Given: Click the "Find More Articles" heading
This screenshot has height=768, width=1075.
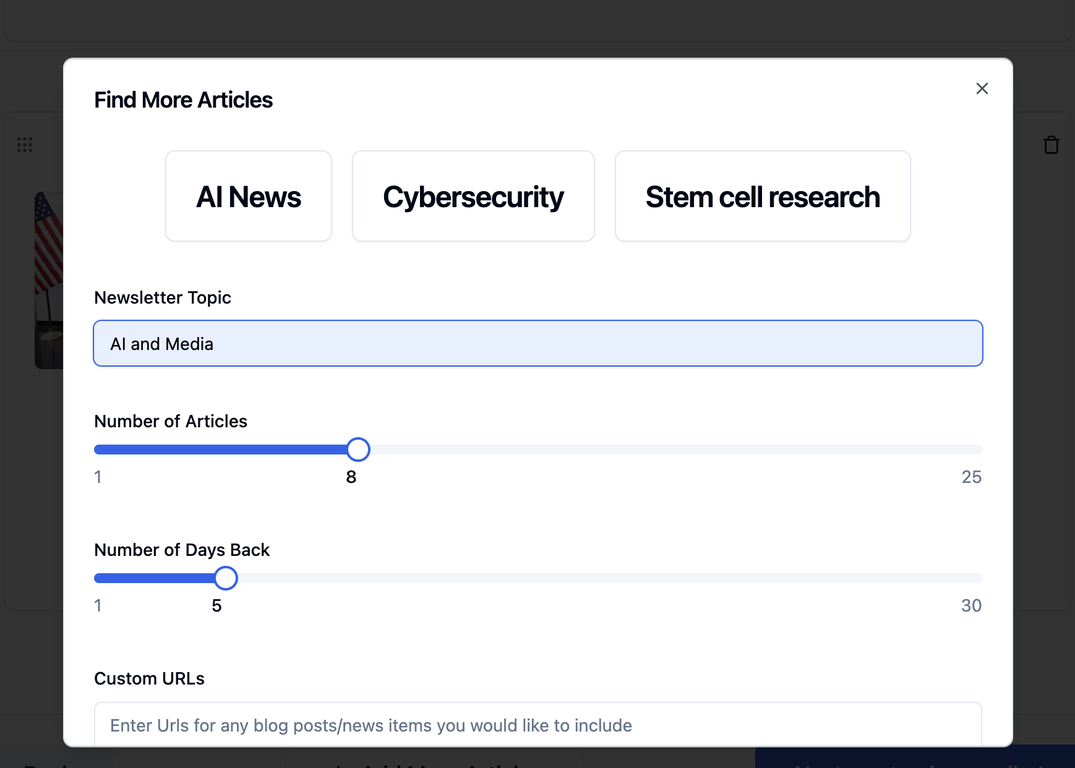Looking at the screenshot, I should pos(183,100).
